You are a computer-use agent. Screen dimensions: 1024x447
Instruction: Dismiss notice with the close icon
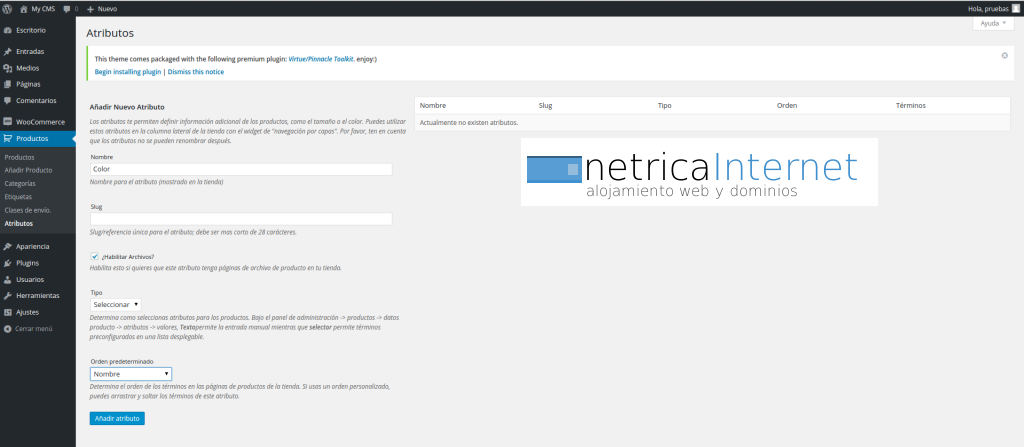[1004, 56]
